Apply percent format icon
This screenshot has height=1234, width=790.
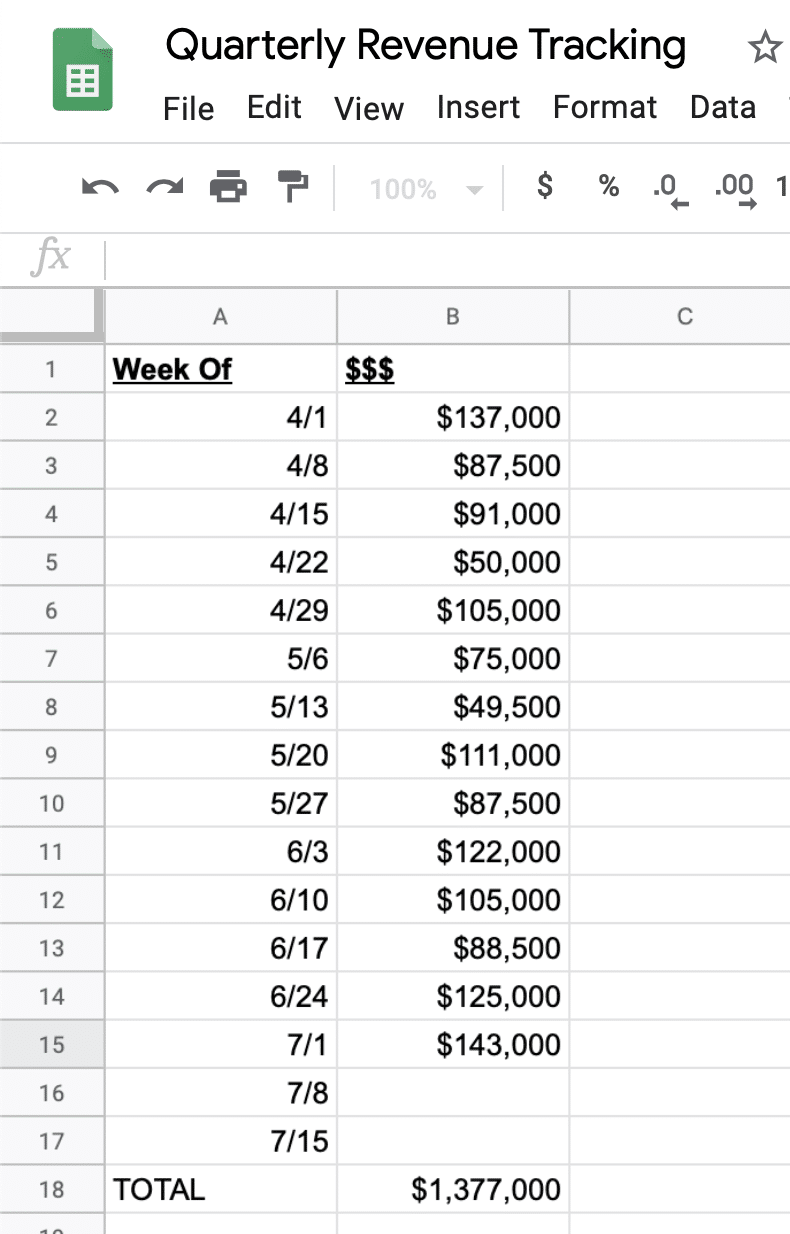click(x=608, y=185)
